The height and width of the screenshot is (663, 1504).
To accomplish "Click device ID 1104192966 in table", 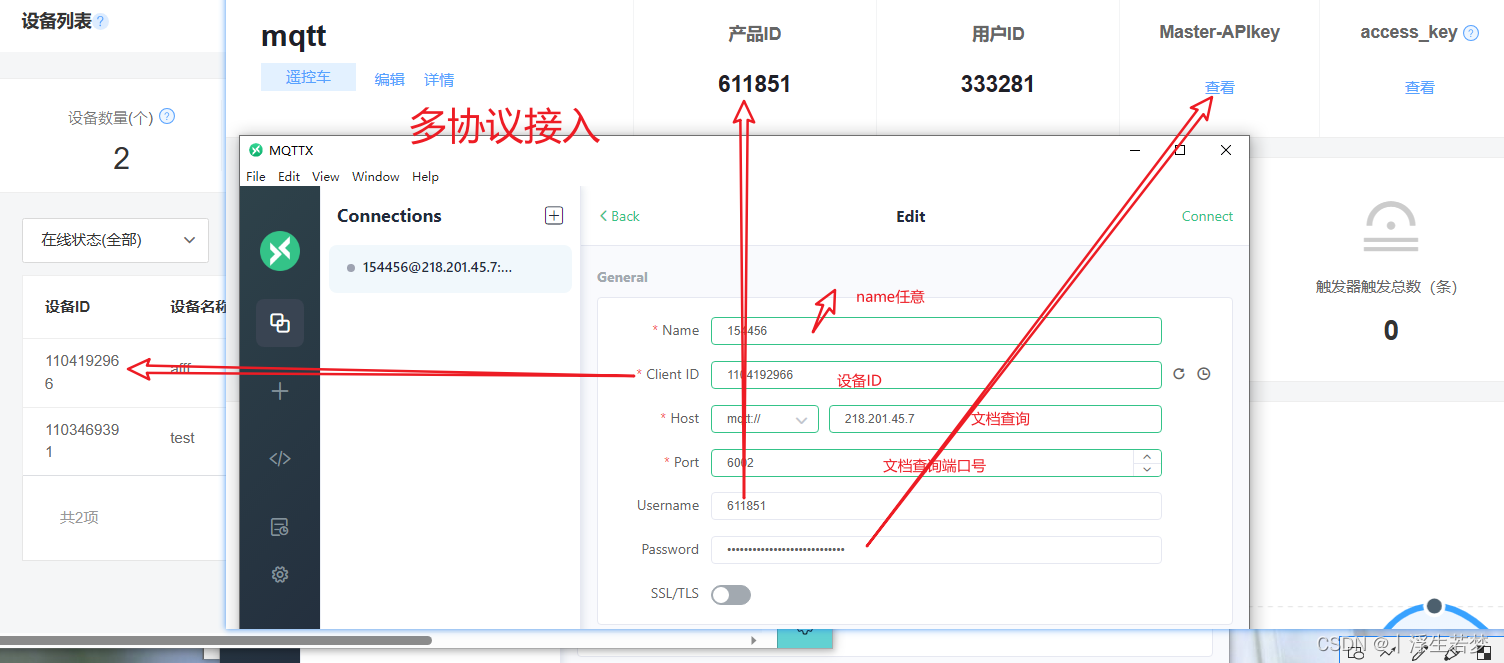I will pos(82,372).
